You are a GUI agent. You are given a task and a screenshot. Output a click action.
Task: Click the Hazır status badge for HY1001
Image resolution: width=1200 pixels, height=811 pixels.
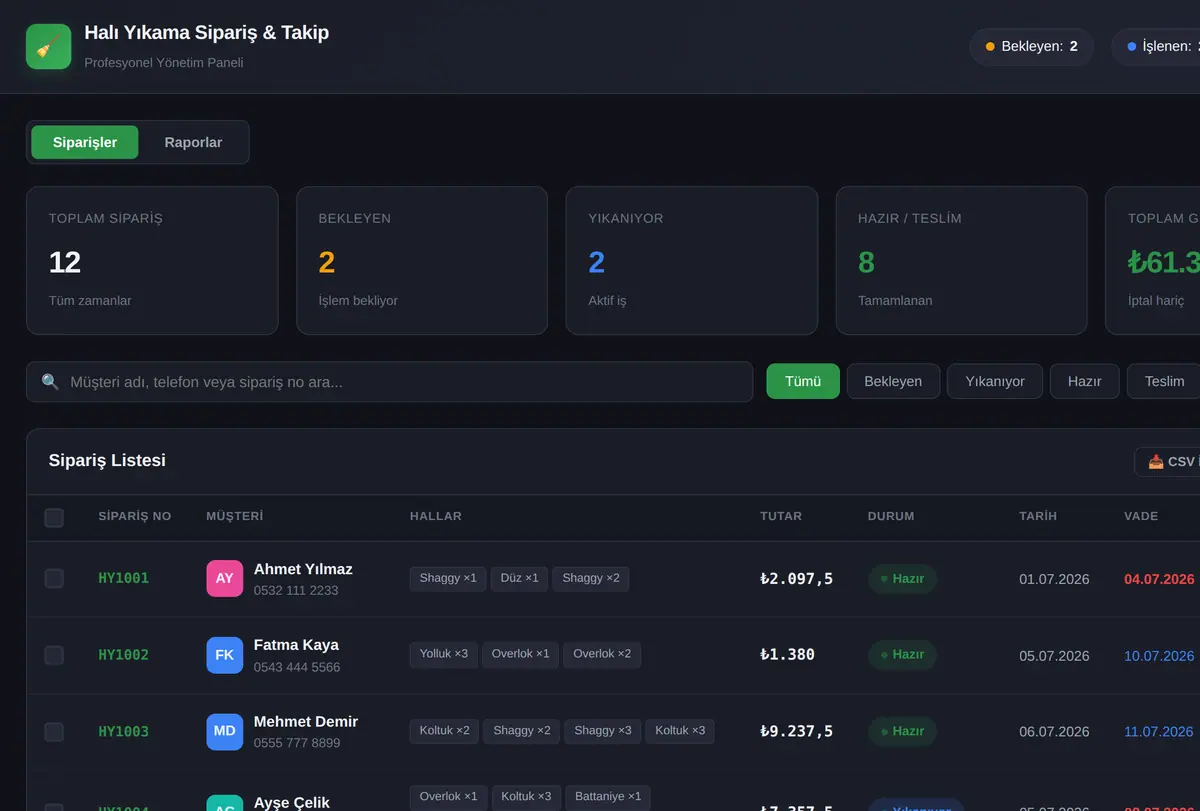click(902, 579)
